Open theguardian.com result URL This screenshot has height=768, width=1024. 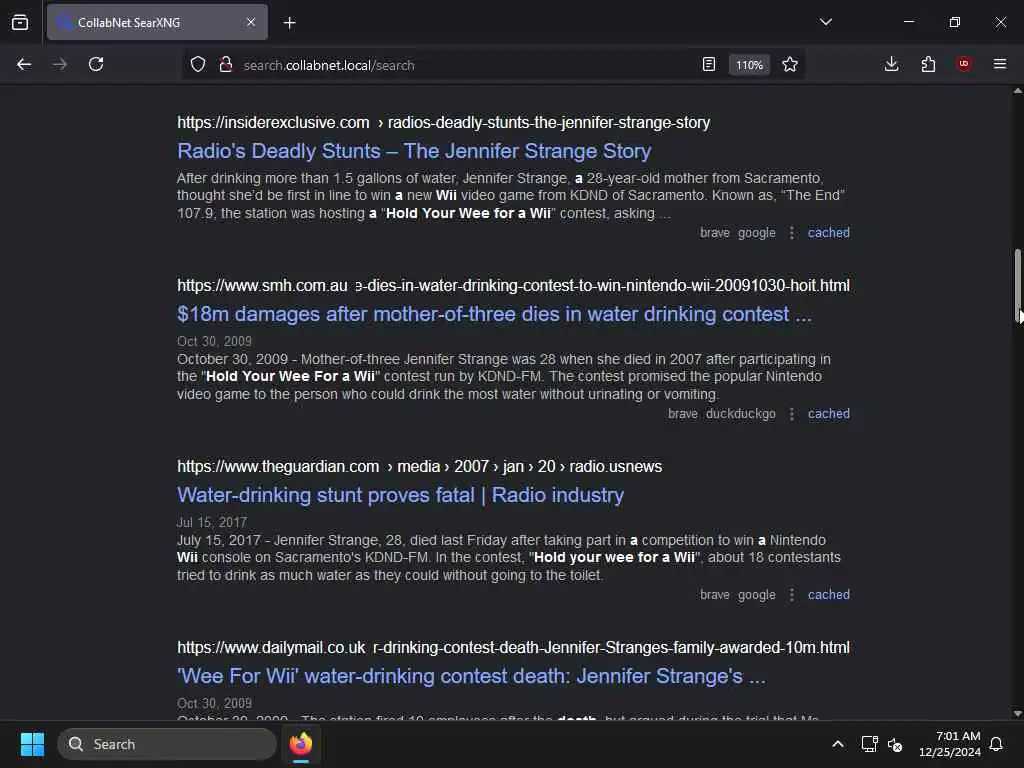[419, 466]
